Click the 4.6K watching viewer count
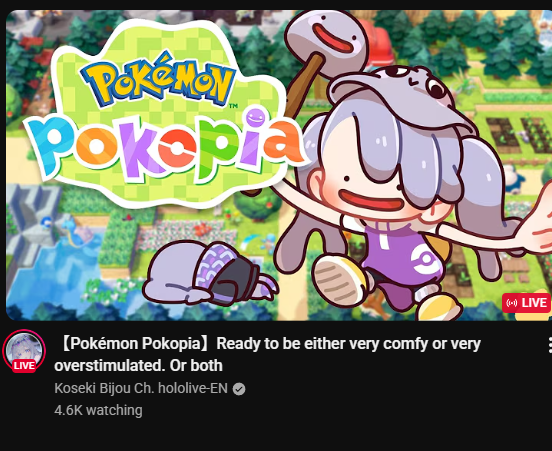Image resolution: width=552 pixels, height=451 pixels. pos(98,411)
